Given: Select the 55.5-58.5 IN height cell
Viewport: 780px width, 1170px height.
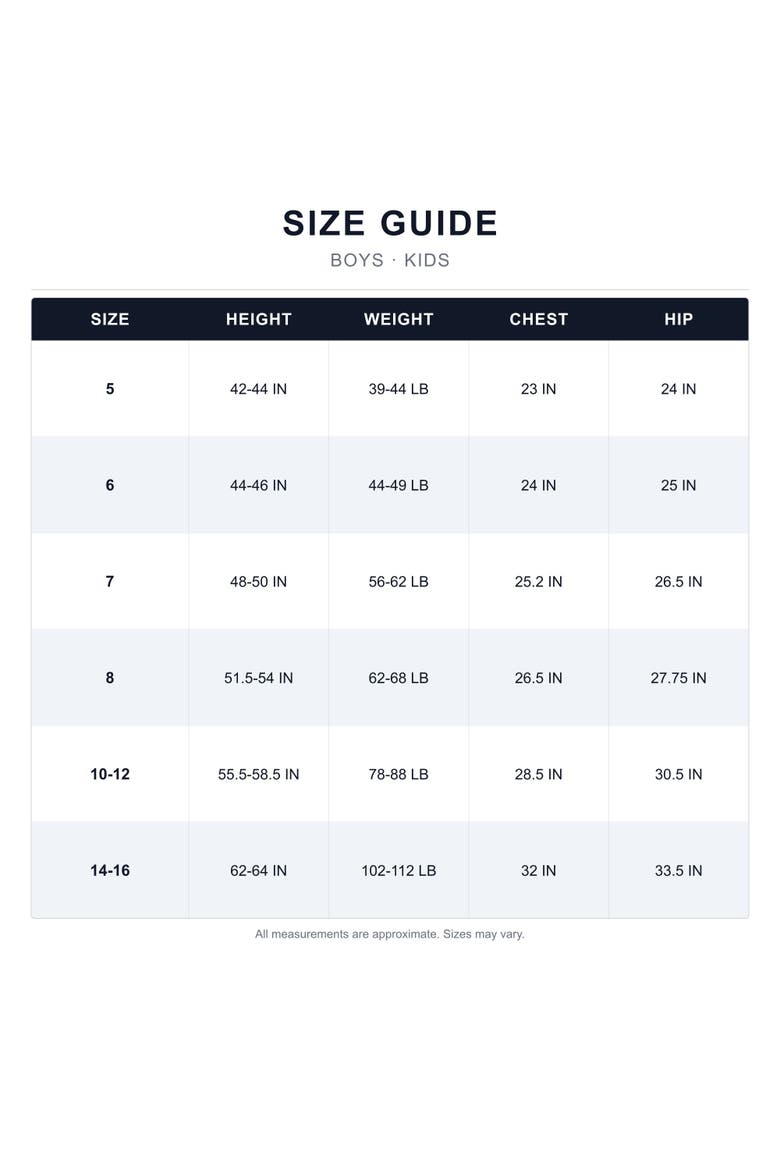Looking at the screenshot, I should (258, 774).
